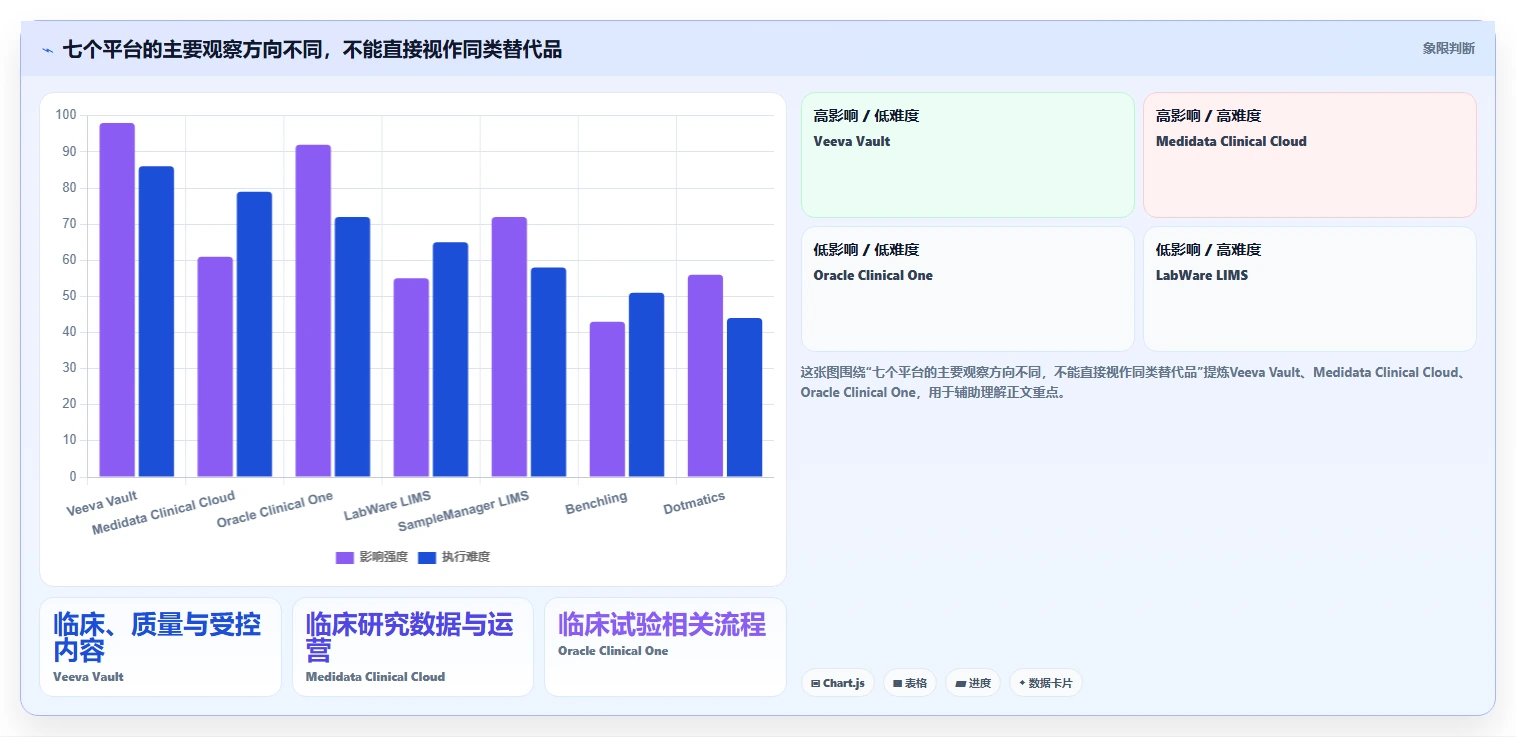The height and width of the screenshot is (737, 1516).
Task: Click Oracle Clinical One's blue bar
Action: click(x=352, y=347)
